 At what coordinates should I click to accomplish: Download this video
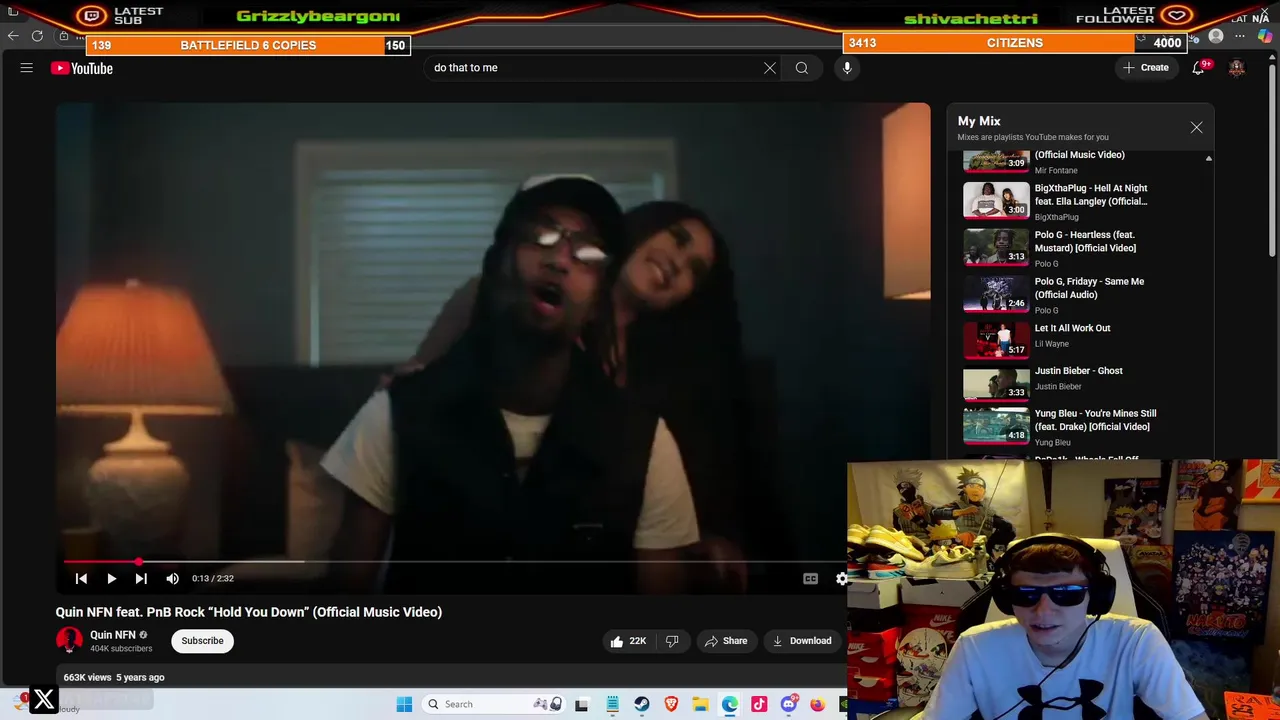(x=802, y=641)
